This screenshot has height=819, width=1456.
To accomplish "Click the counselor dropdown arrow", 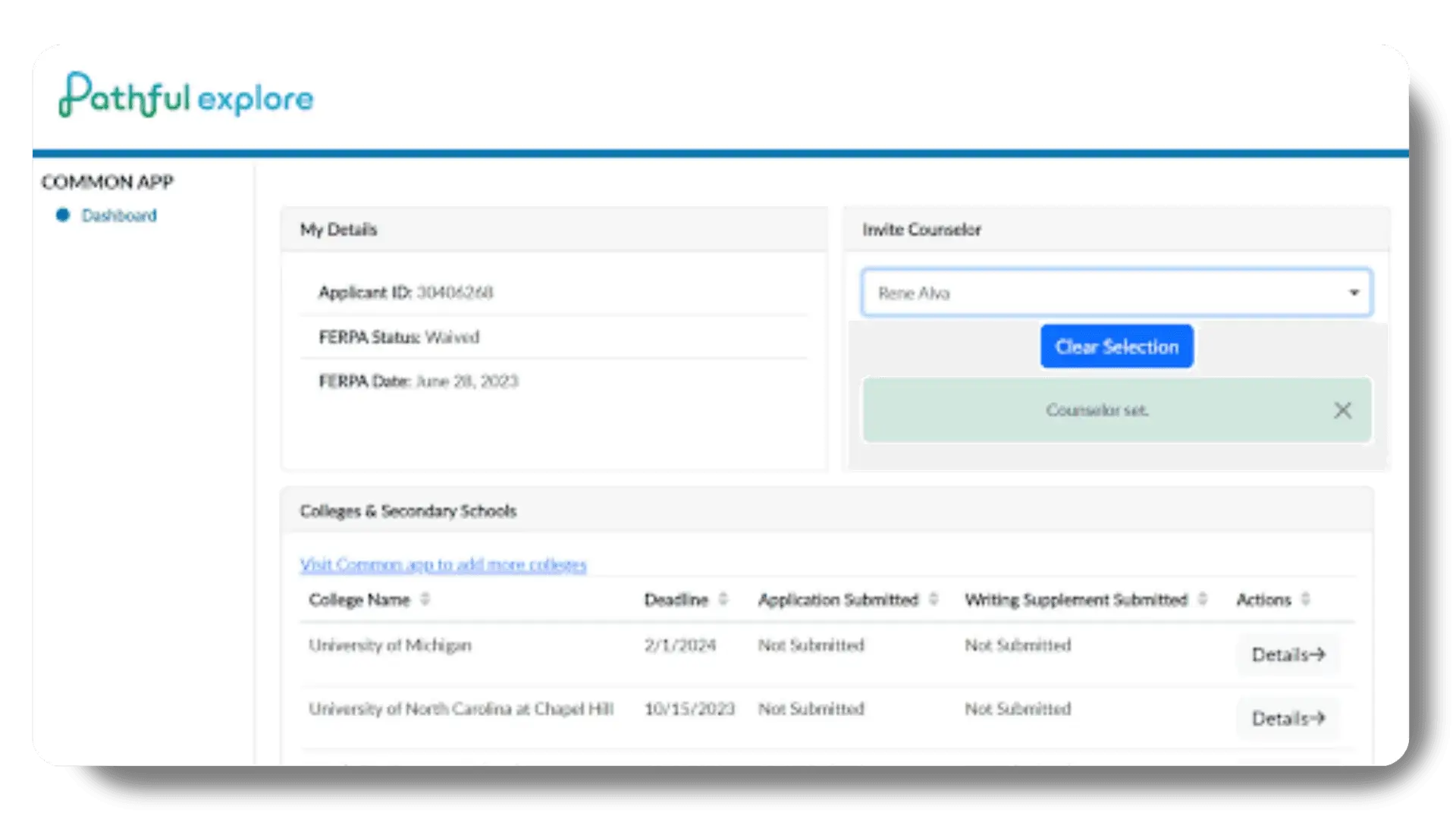I will click(x=1354, y=293).
